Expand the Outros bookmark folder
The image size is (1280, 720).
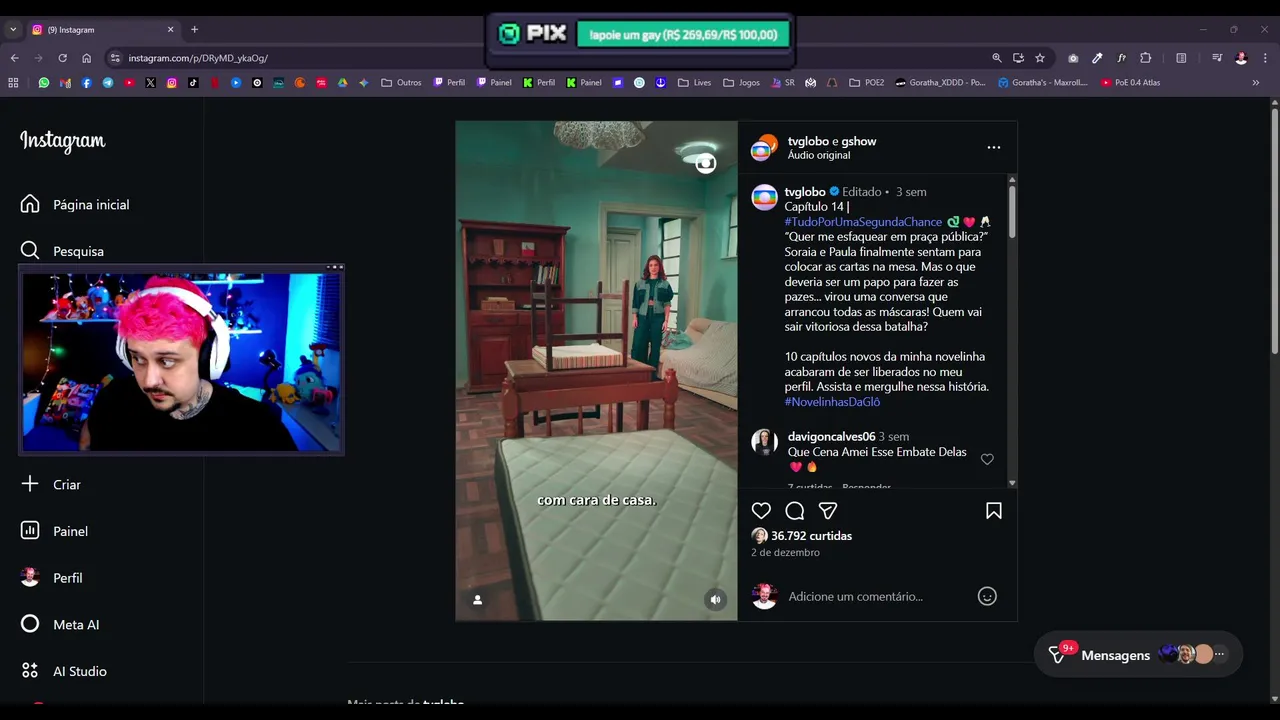coord(401,83)
